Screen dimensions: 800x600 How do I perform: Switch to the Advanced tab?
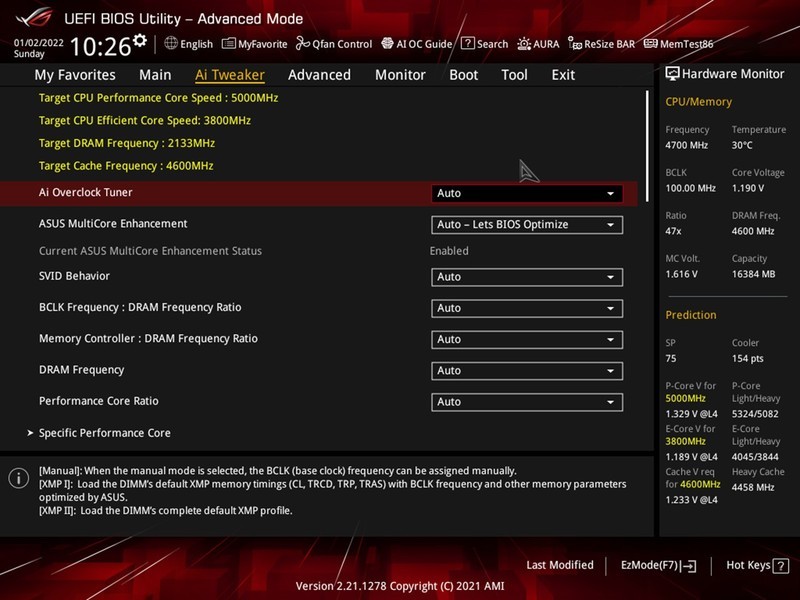coord(319,75)
